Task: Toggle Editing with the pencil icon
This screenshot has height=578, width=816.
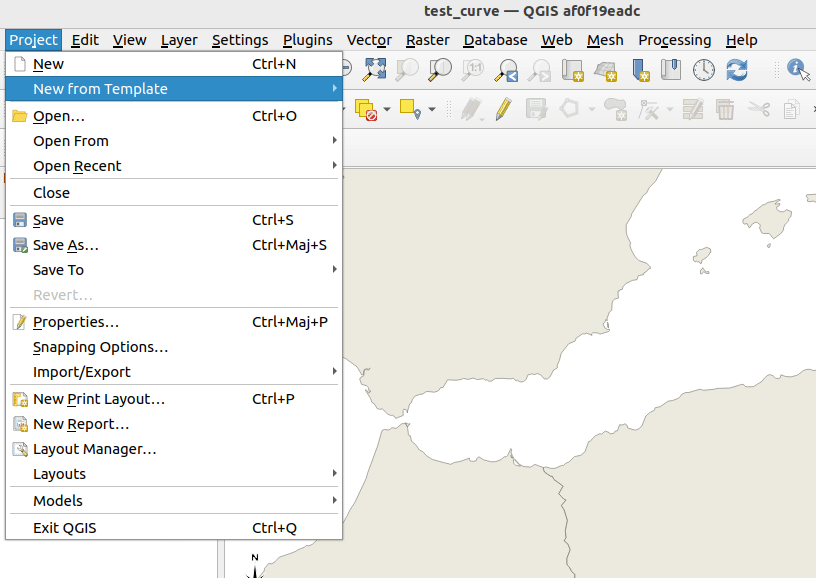Action: [503, 108]
